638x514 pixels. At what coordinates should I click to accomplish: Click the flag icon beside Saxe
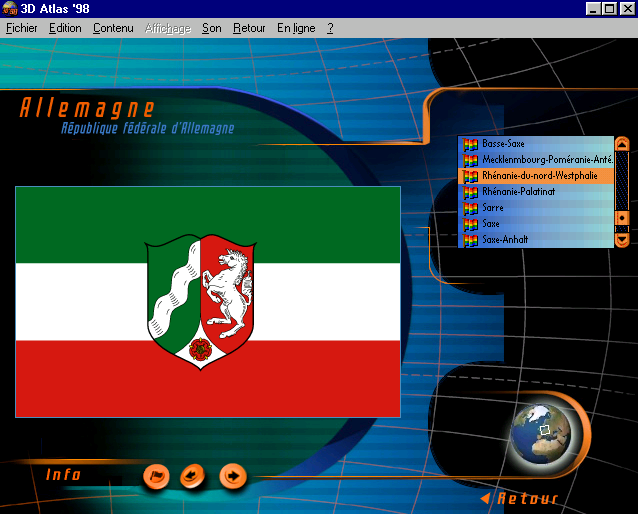(x=470, y=224)
